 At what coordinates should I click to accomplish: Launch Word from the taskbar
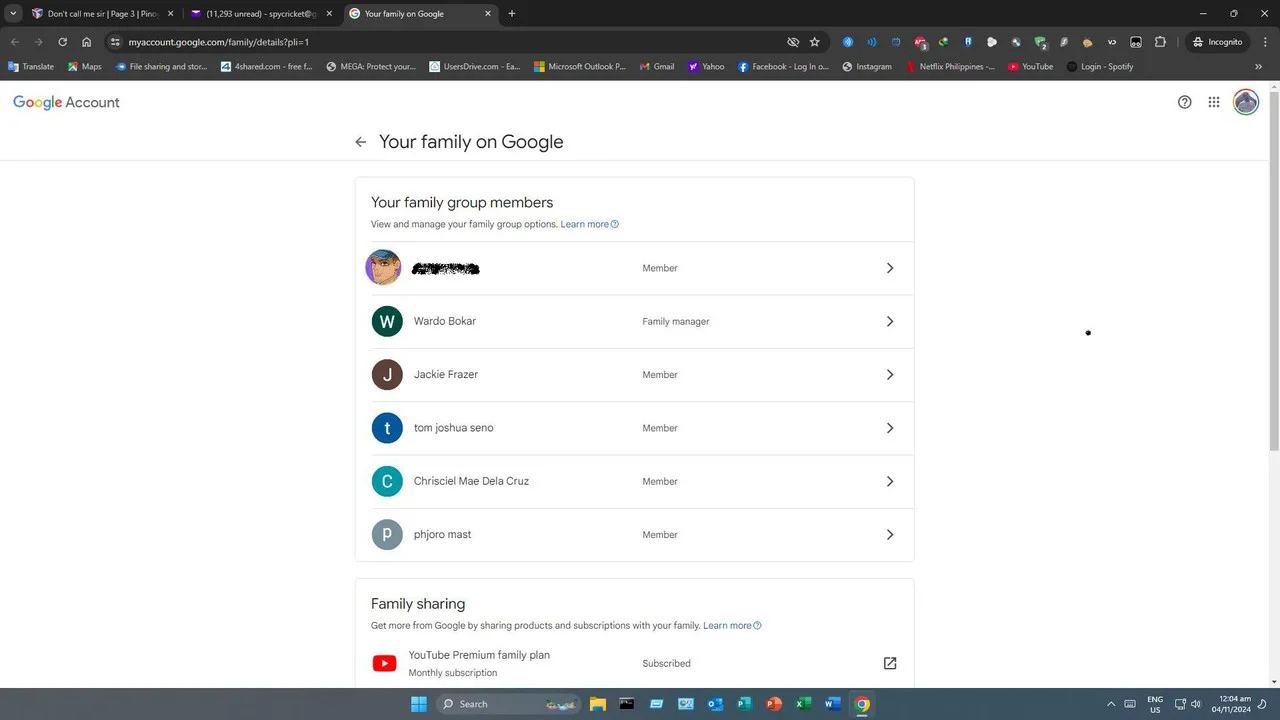[x=832, y=704]
